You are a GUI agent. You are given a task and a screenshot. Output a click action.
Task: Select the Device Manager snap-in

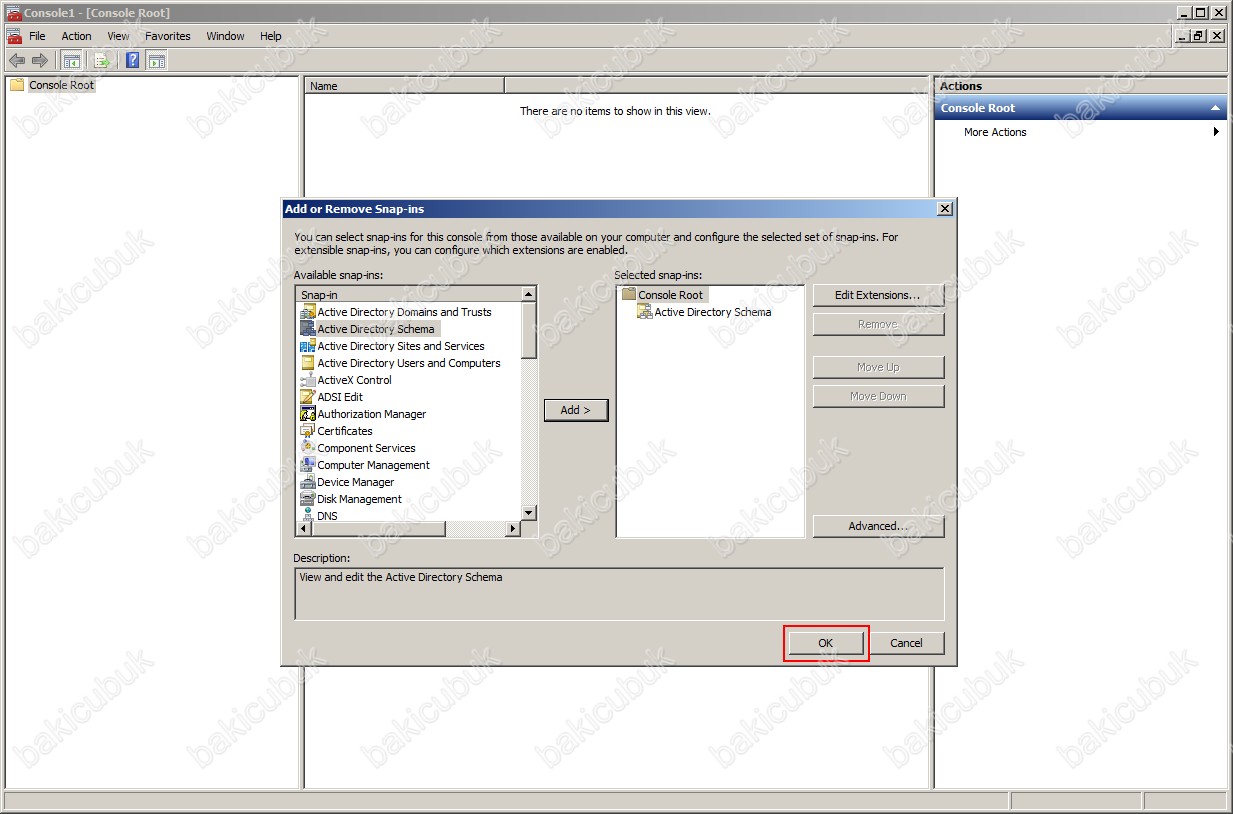point(347,482)
